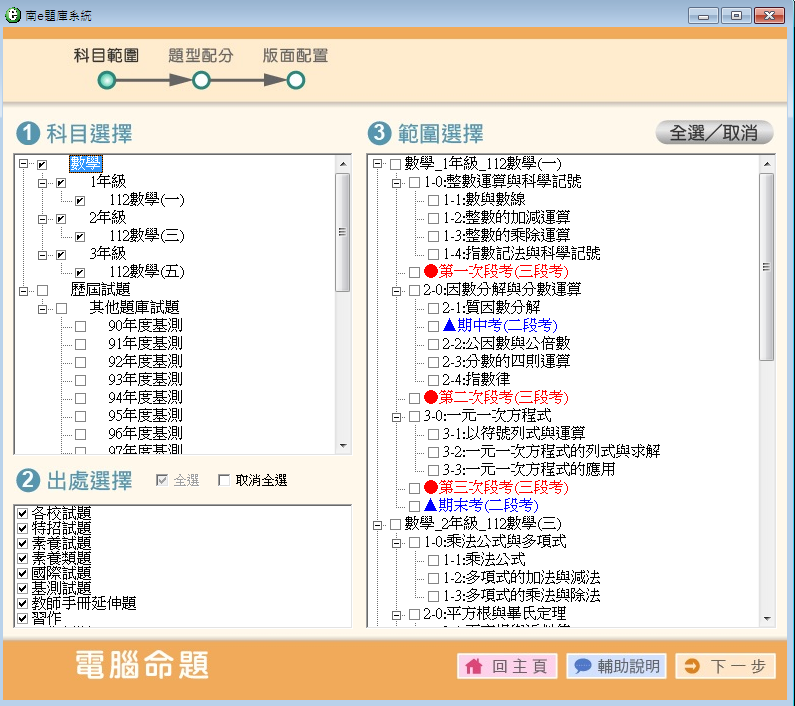Screen dimensions: 795x706
Task: Click the first step circle under 科目範圍
Action: tap(107, 80)
